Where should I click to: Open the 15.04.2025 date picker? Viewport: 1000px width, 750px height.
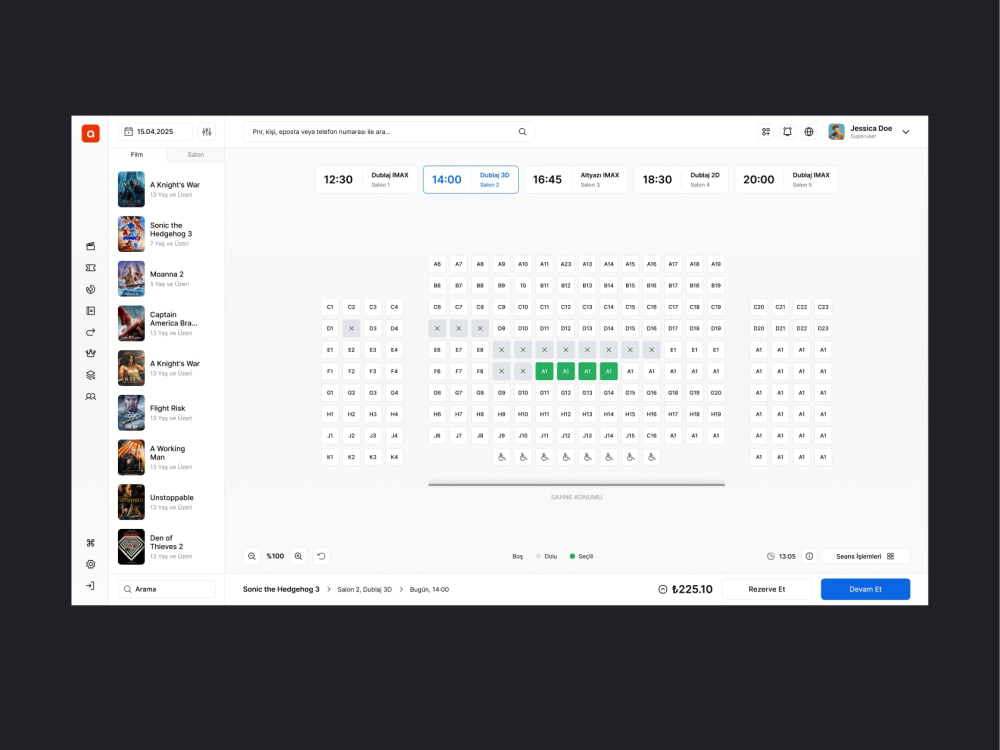coord(155,131)
